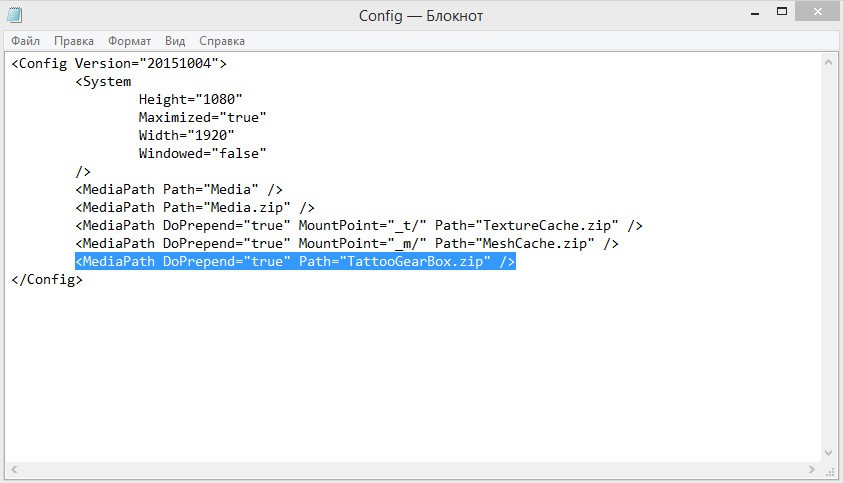Click the vertical scrollbar up arrow
The height and width of the screenshot is (483, 843).
click(x=828, y=62)
